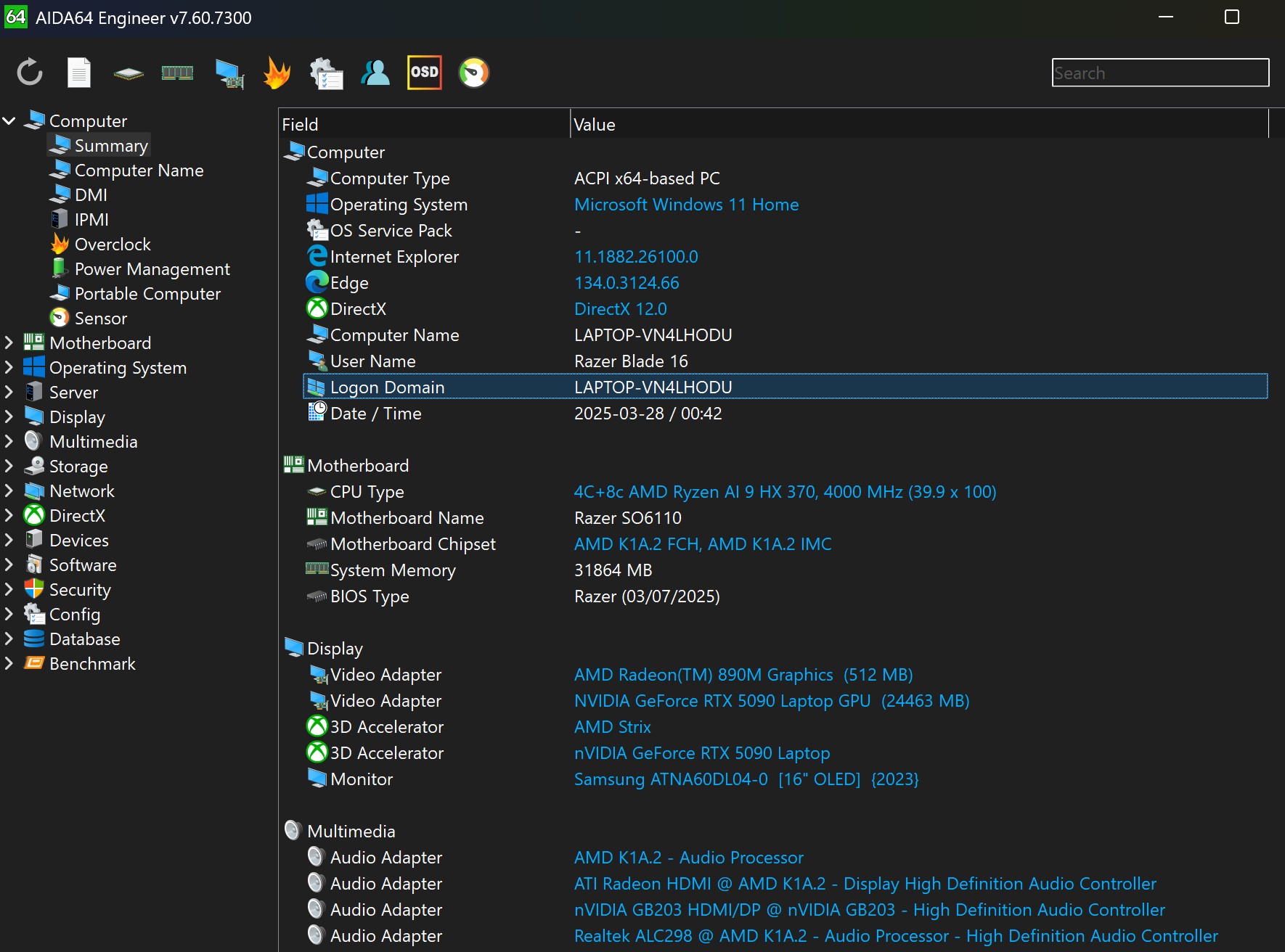Open AMD Radeon 890M Graphics link
The image size is (1285, 952).
pos(743,675)
